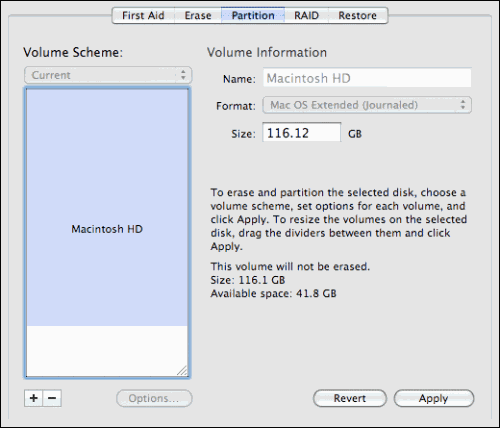Remove partition with the minus button

tap(52, 398)
